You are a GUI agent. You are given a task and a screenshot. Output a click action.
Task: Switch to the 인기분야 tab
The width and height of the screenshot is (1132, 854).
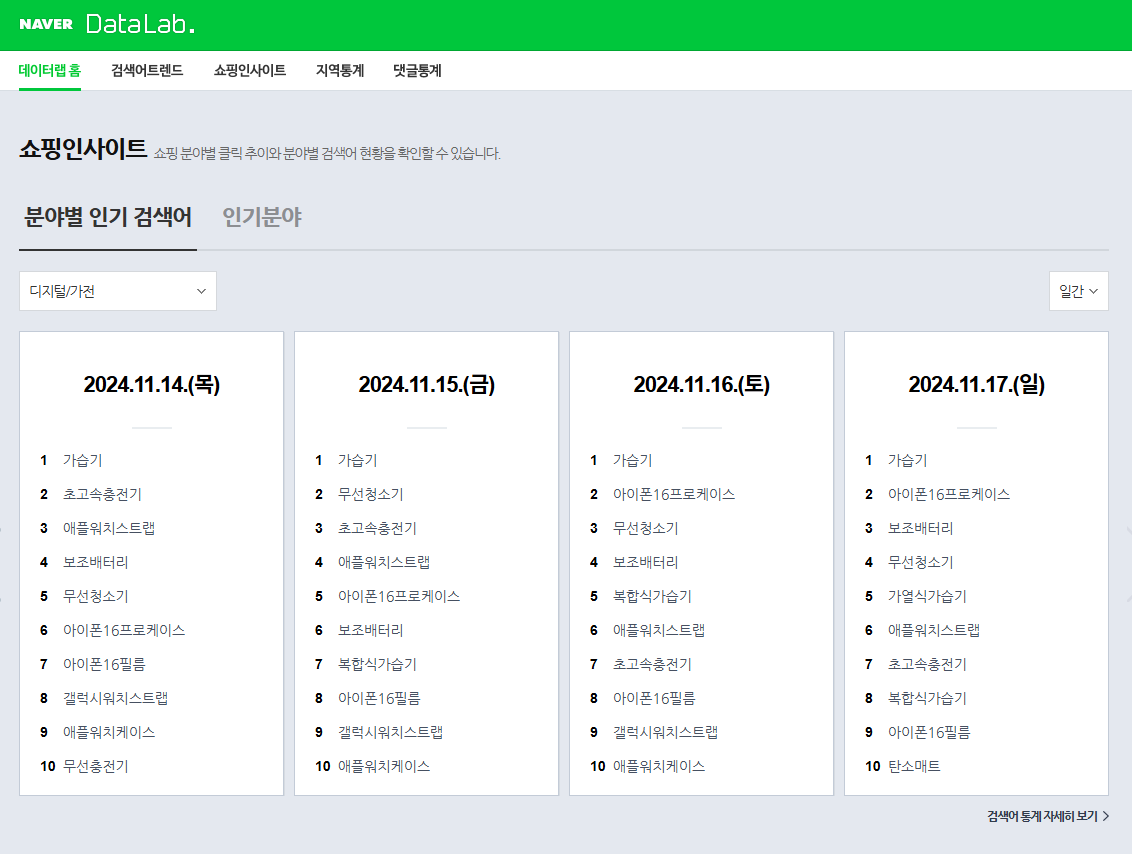pyautogui.click(x=260, y=214)
